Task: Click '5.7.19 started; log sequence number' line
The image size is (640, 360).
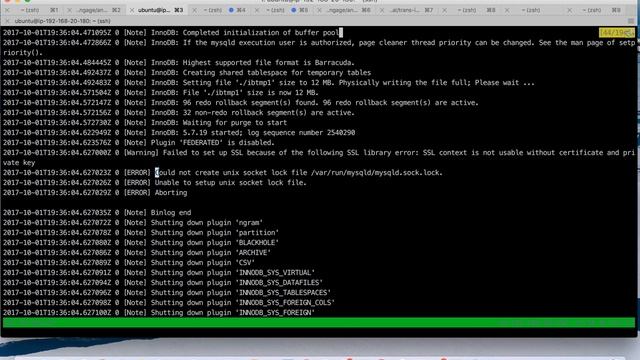Action: point(179,133)
